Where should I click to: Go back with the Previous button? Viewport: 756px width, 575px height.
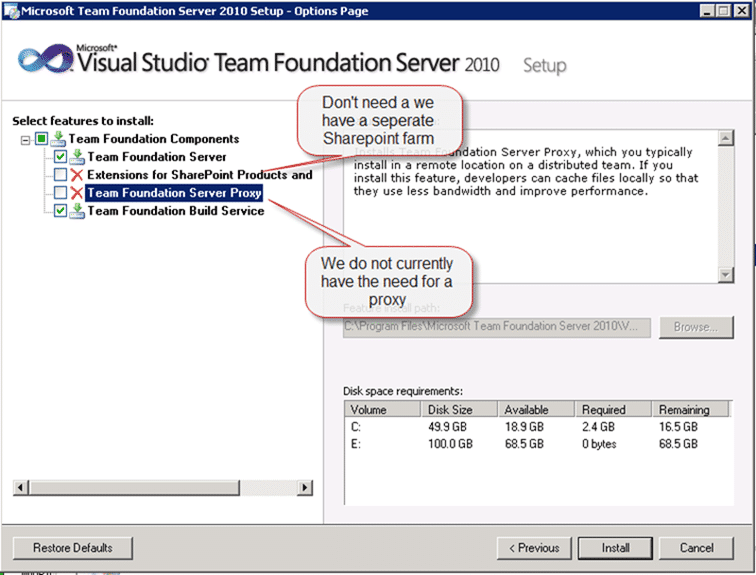click(534, 548)
